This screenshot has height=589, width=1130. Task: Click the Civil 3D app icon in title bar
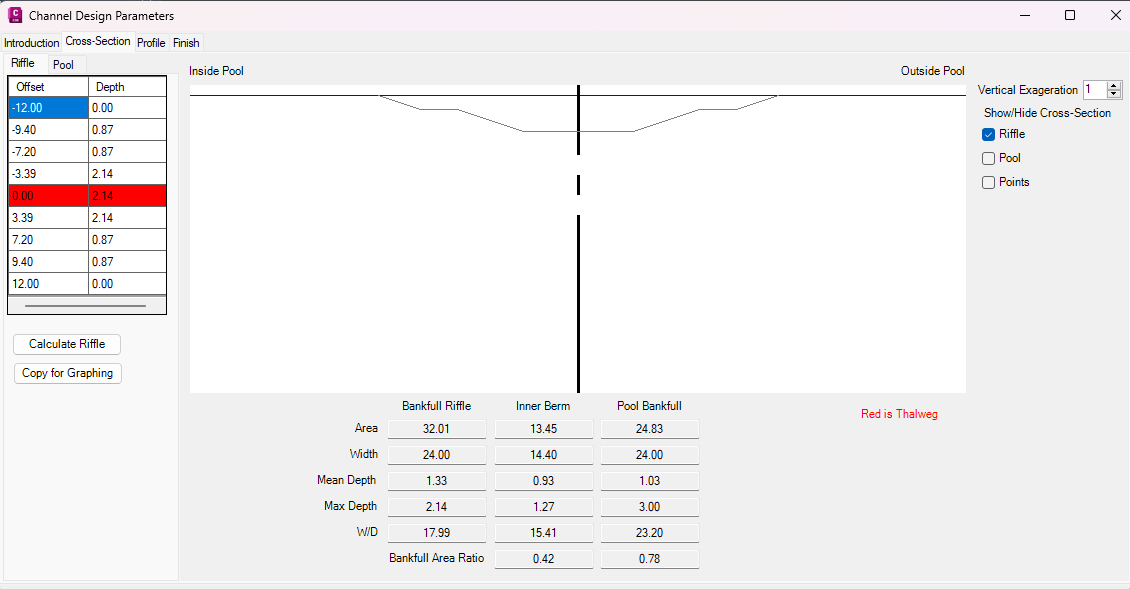[15, 15]
